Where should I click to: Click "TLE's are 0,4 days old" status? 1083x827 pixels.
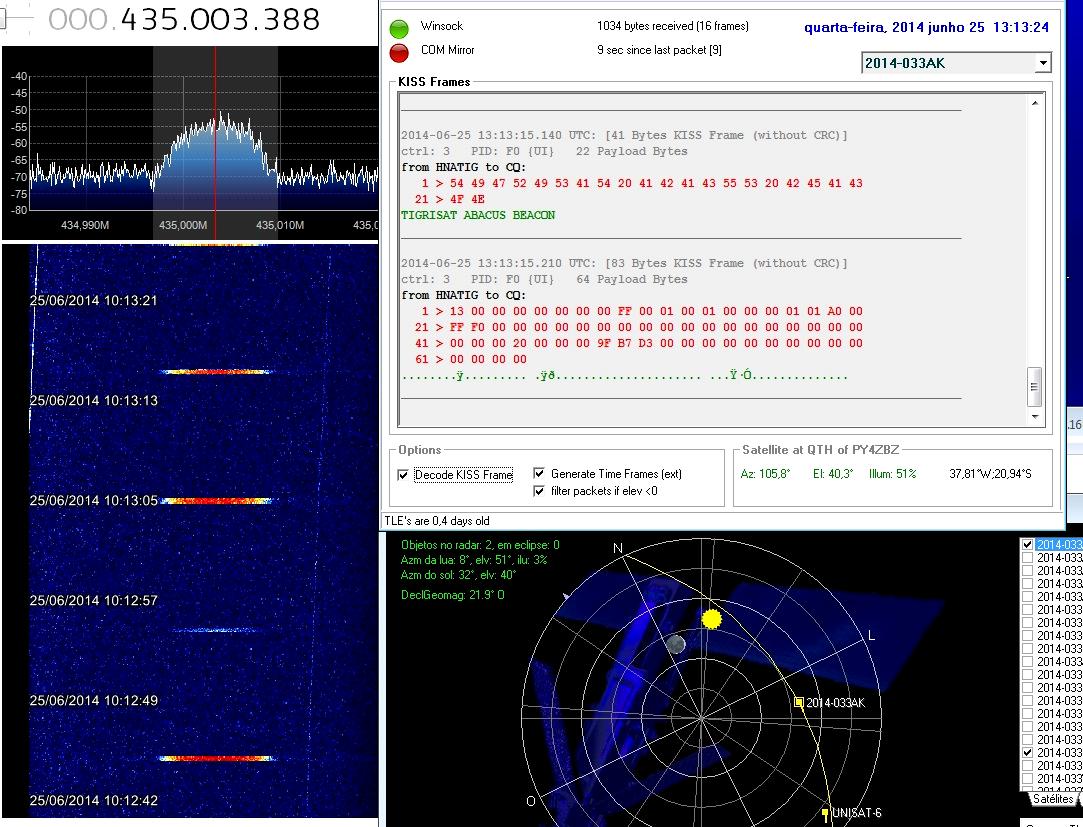(x=437, y=521)
